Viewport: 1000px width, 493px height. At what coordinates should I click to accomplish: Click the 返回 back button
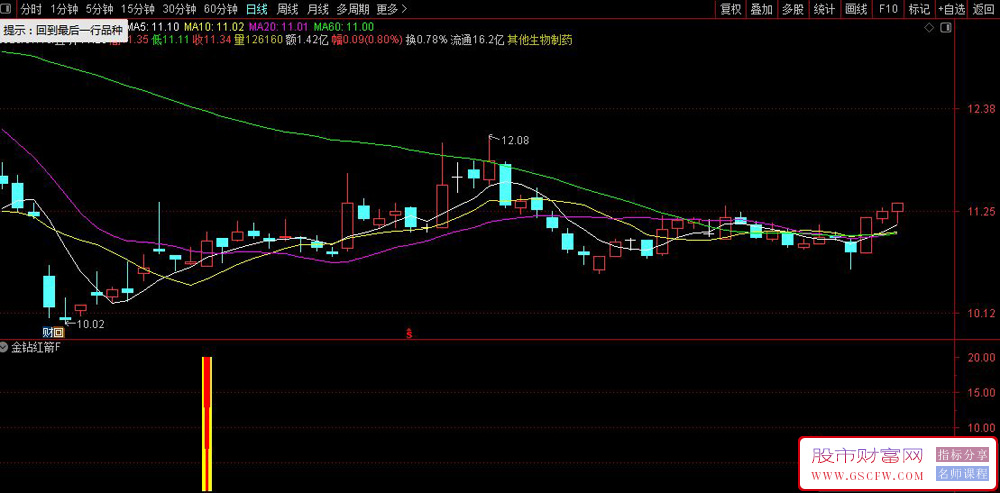pos(985,9)
